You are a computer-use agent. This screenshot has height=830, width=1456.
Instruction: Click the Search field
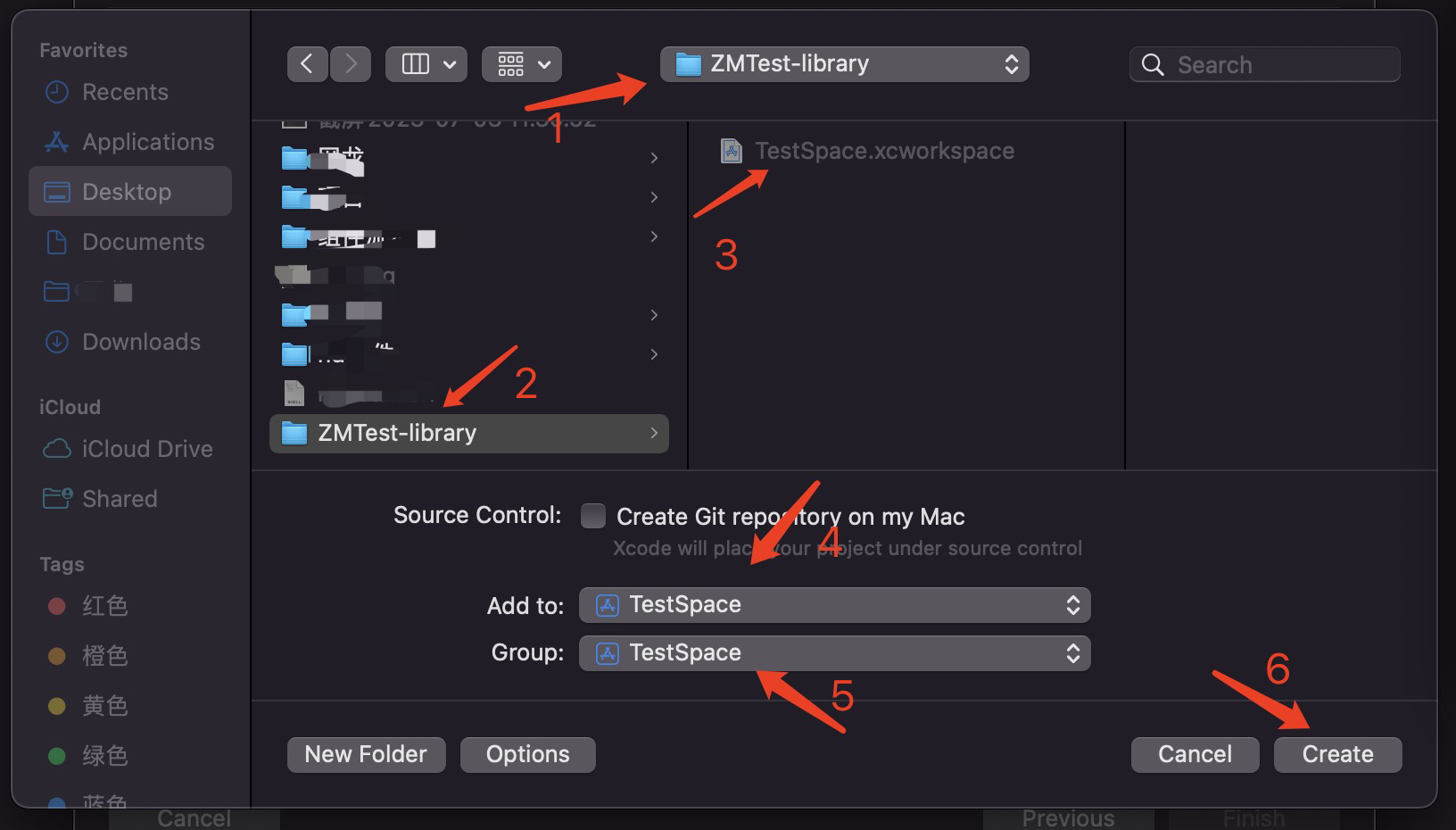click(x=1264, y=64)
